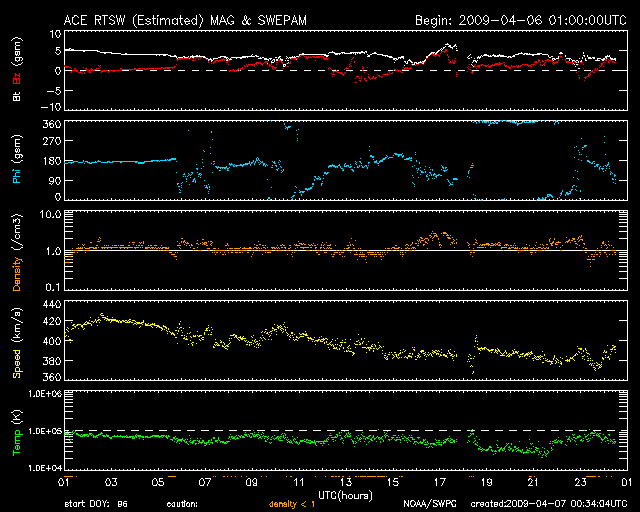Viewport: 640px width, 512px height.
Task: Click the '380' tick label on the Speed axis
Action: 52,361
